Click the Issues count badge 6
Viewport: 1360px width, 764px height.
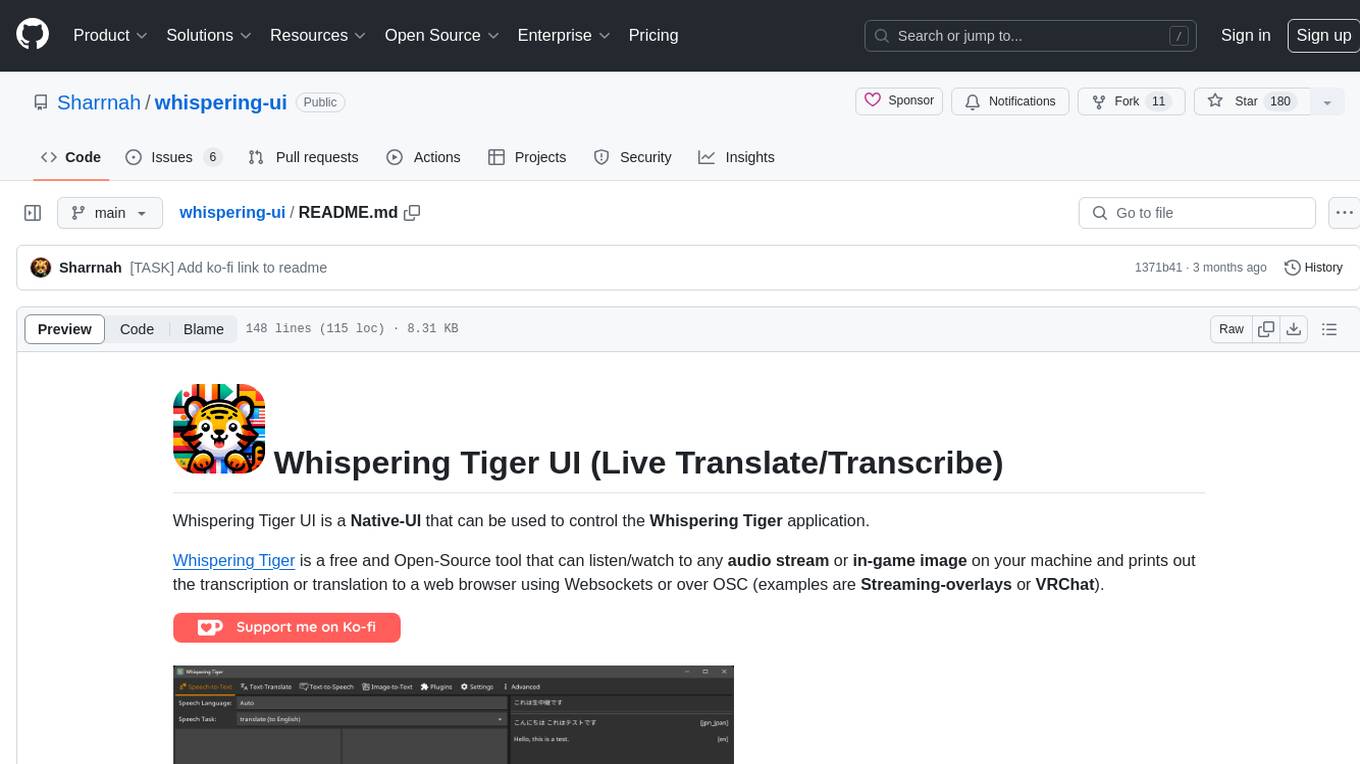(x=212, y=157)
